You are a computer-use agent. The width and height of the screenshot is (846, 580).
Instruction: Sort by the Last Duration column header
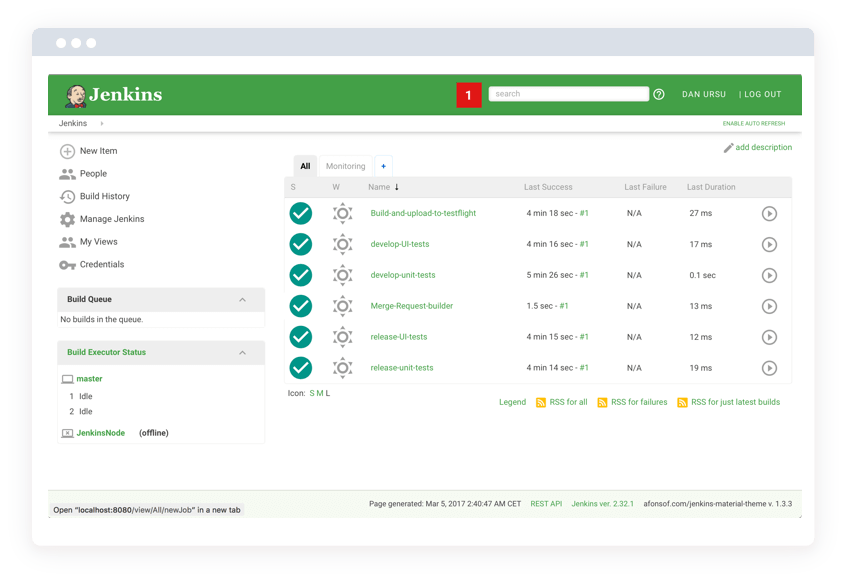pos(711,187)
